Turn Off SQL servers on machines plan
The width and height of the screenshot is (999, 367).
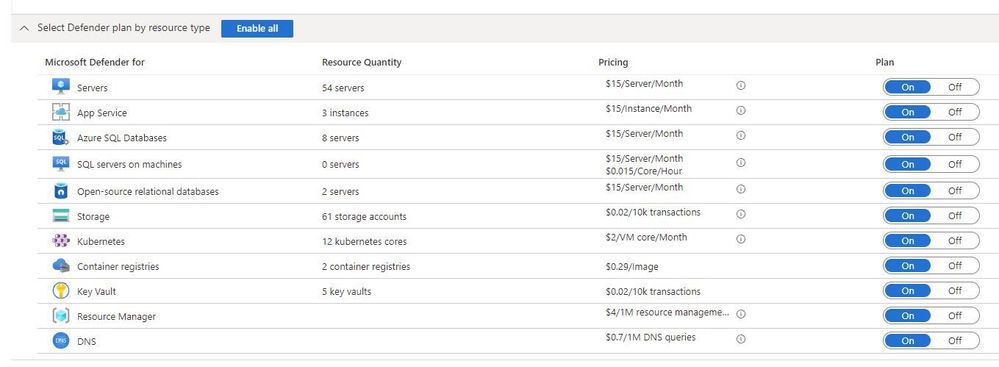tap(954, 164)
